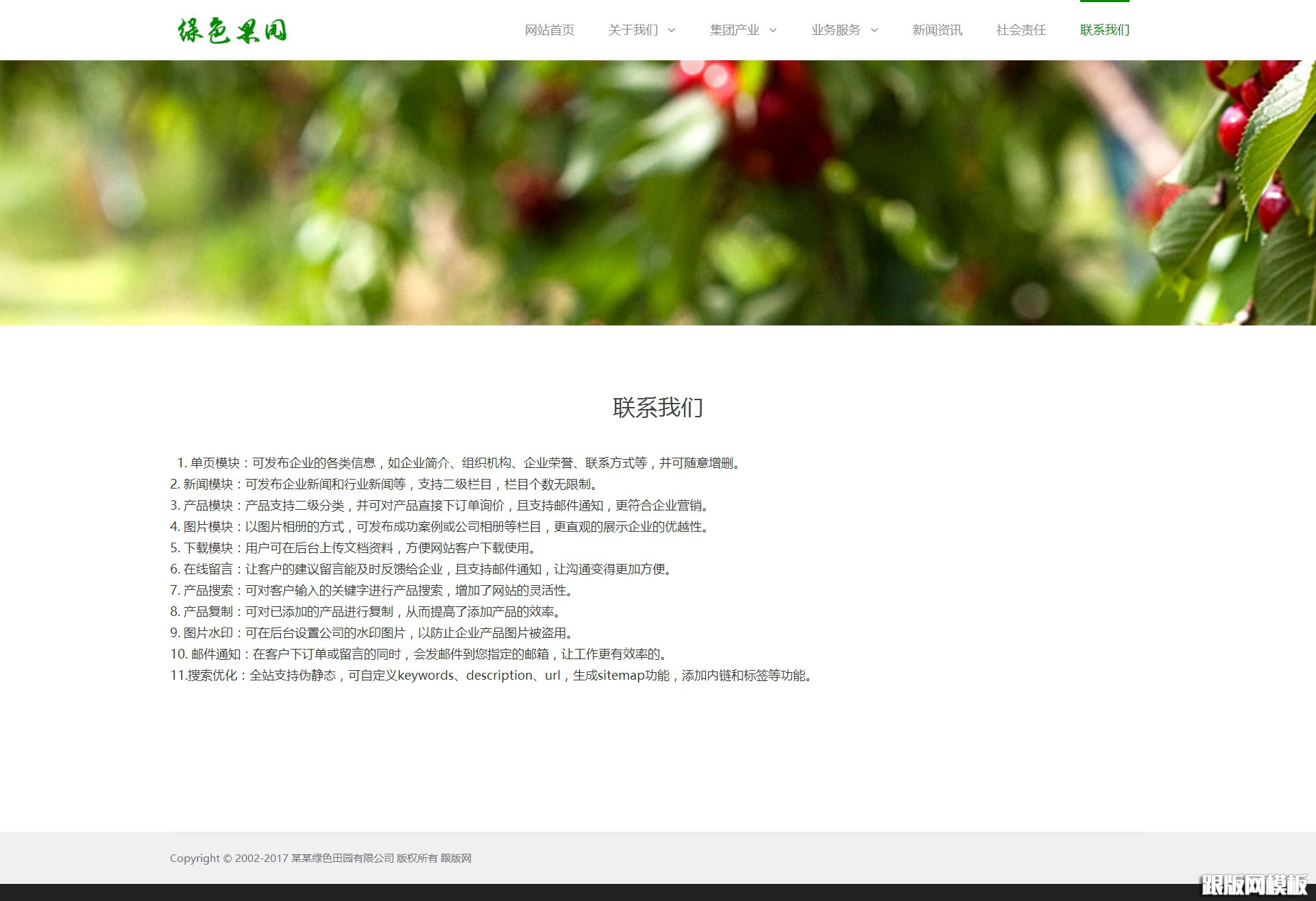1316x901 pixels.
Task: Click the line starting 3. 产品模块
Action: [x=441, y=506]
